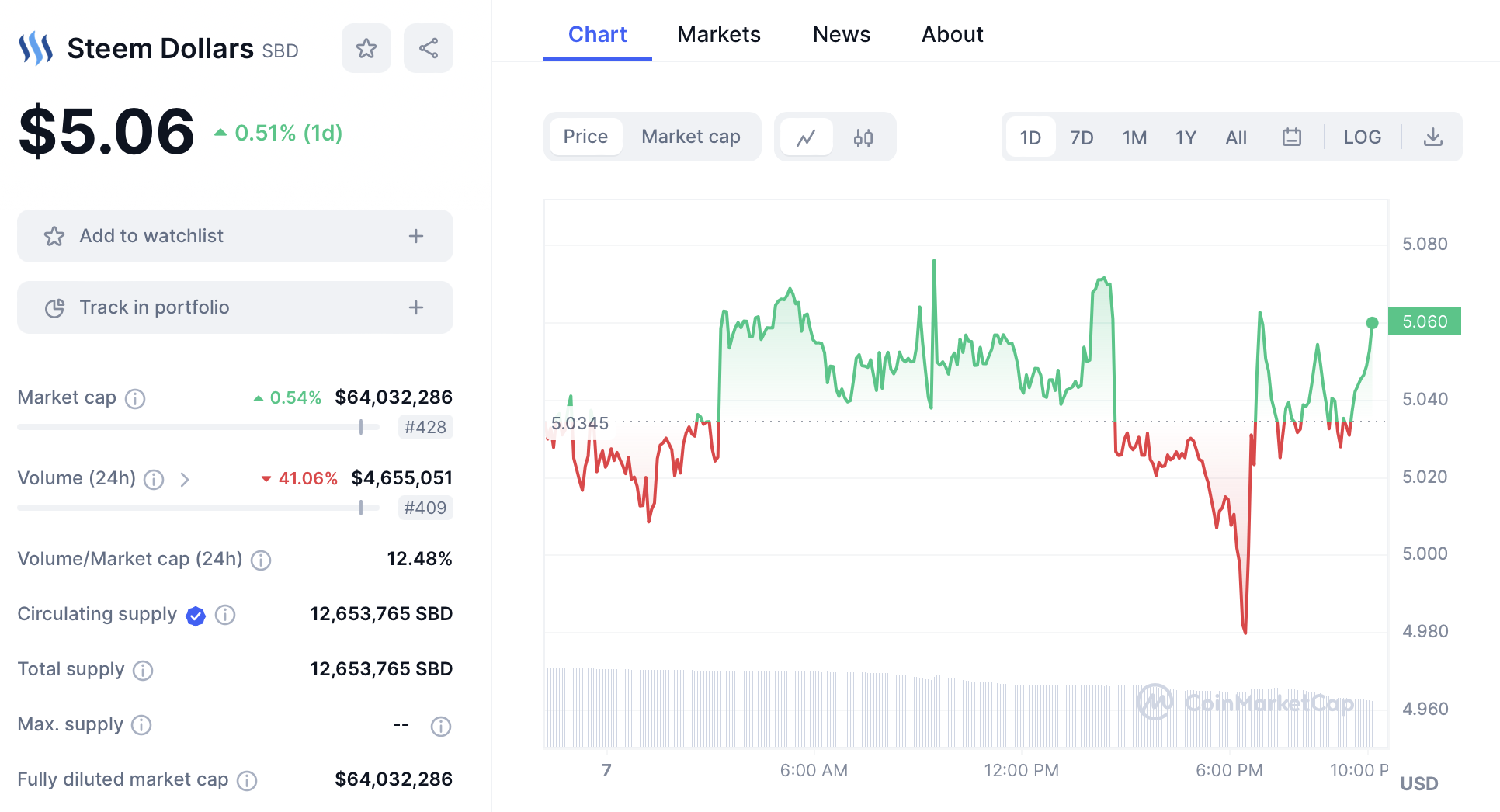This screenshot has height=812, width=1500.
Task: Switch to candlestick chart icon
Action: (863, 137)
